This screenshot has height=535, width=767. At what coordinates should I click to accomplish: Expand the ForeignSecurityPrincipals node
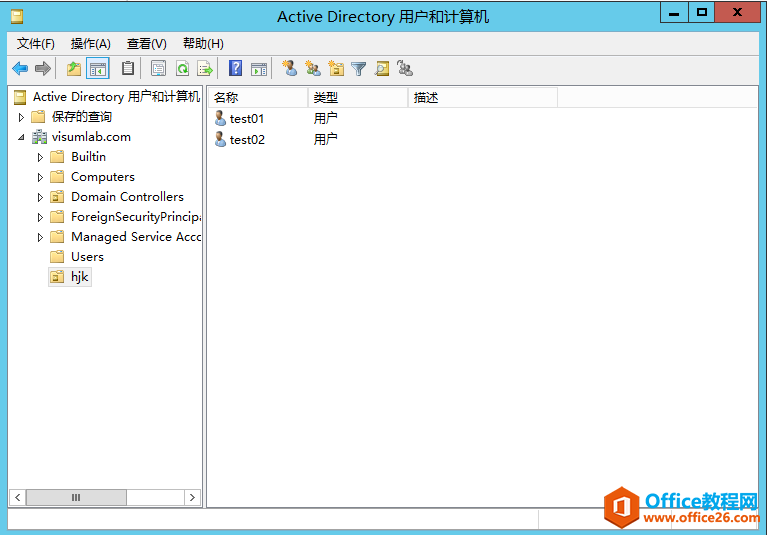click(x=40, y=217)
